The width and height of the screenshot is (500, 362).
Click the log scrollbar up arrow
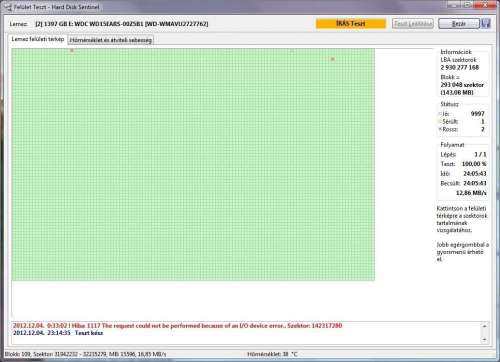pyautogui.click(x=485, y=326)
